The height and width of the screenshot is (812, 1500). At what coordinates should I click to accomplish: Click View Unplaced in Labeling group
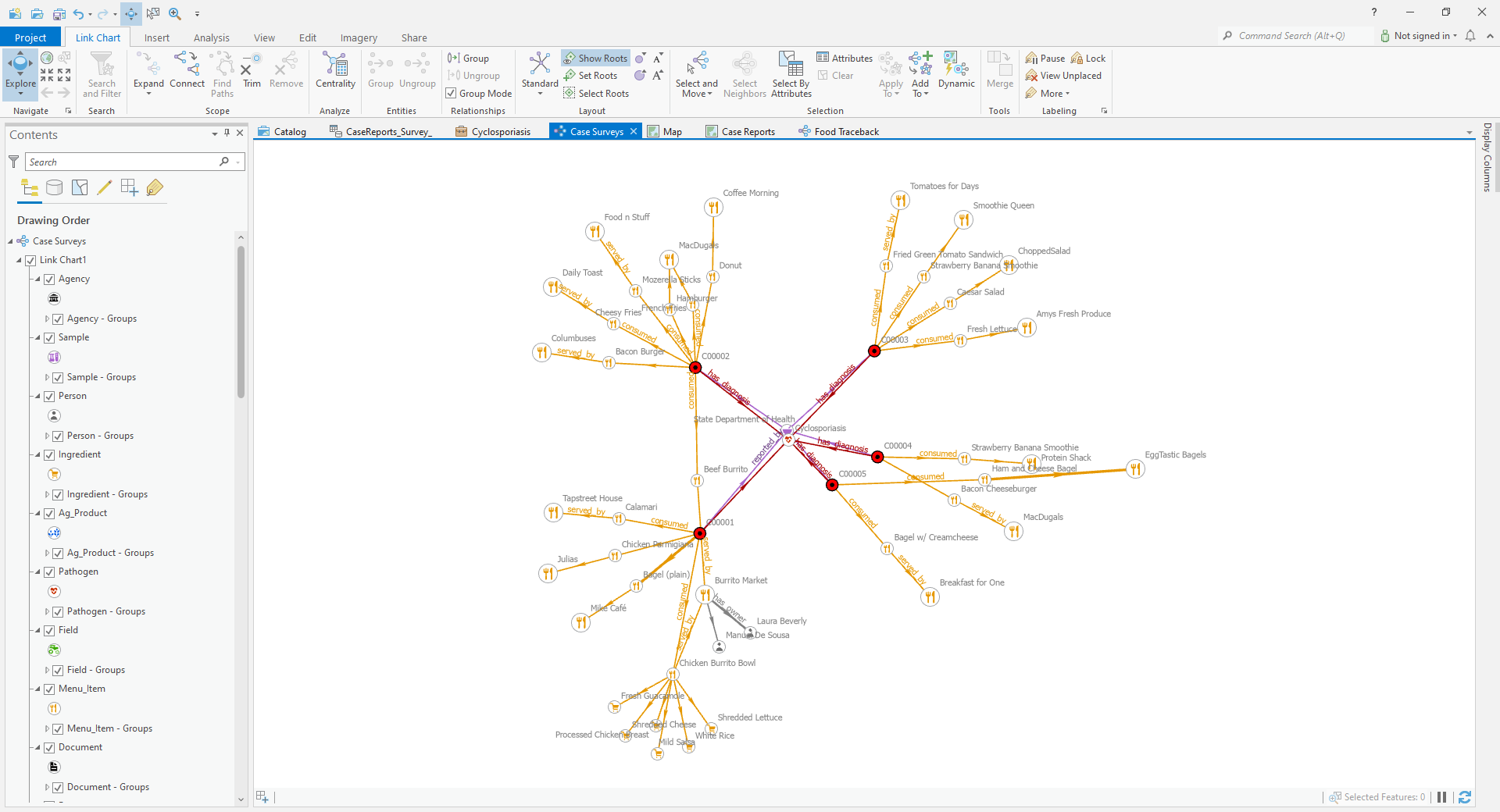[x=1064, y=75]
